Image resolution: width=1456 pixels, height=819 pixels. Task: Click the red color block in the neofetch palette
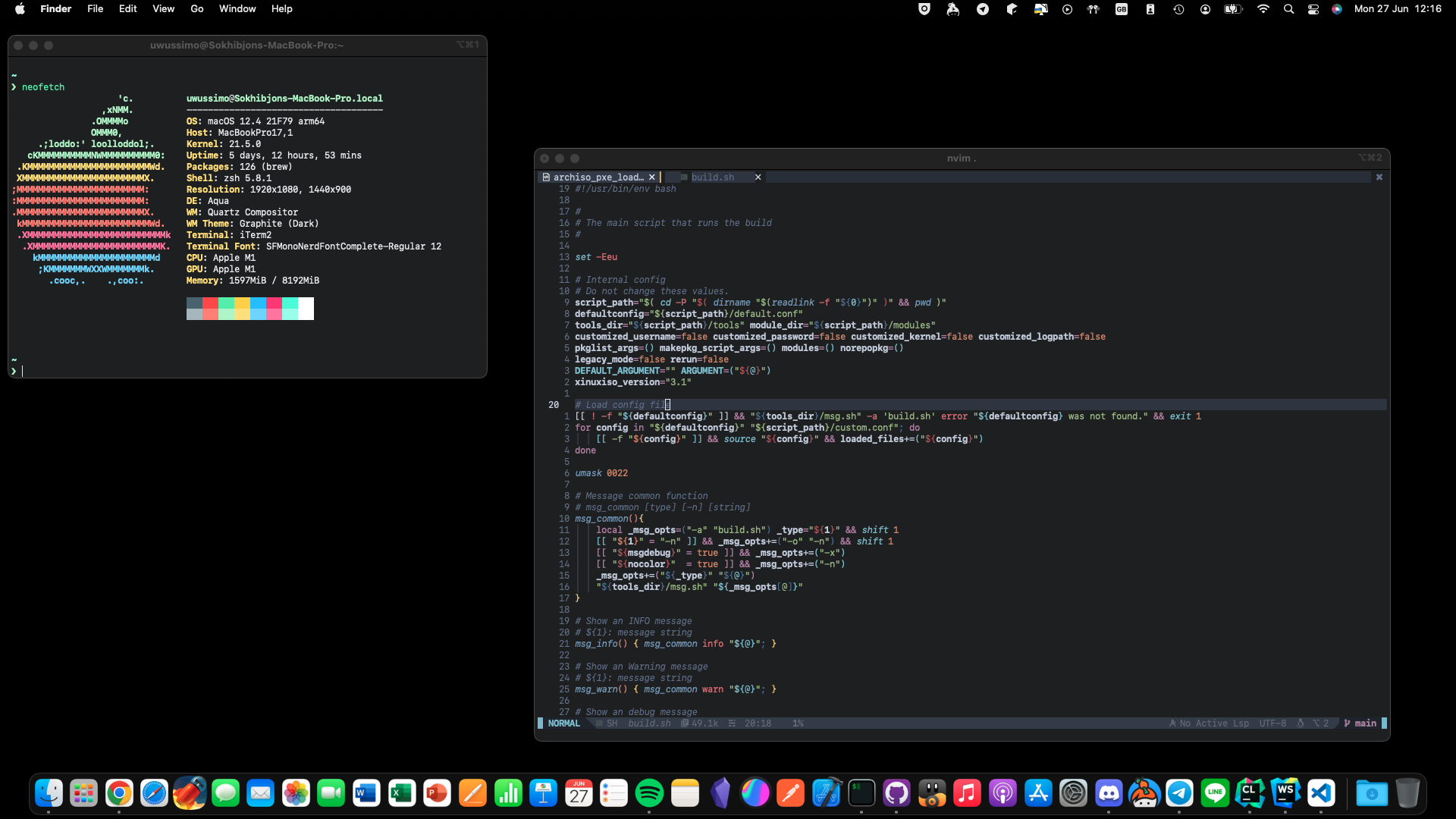point(210,303)
